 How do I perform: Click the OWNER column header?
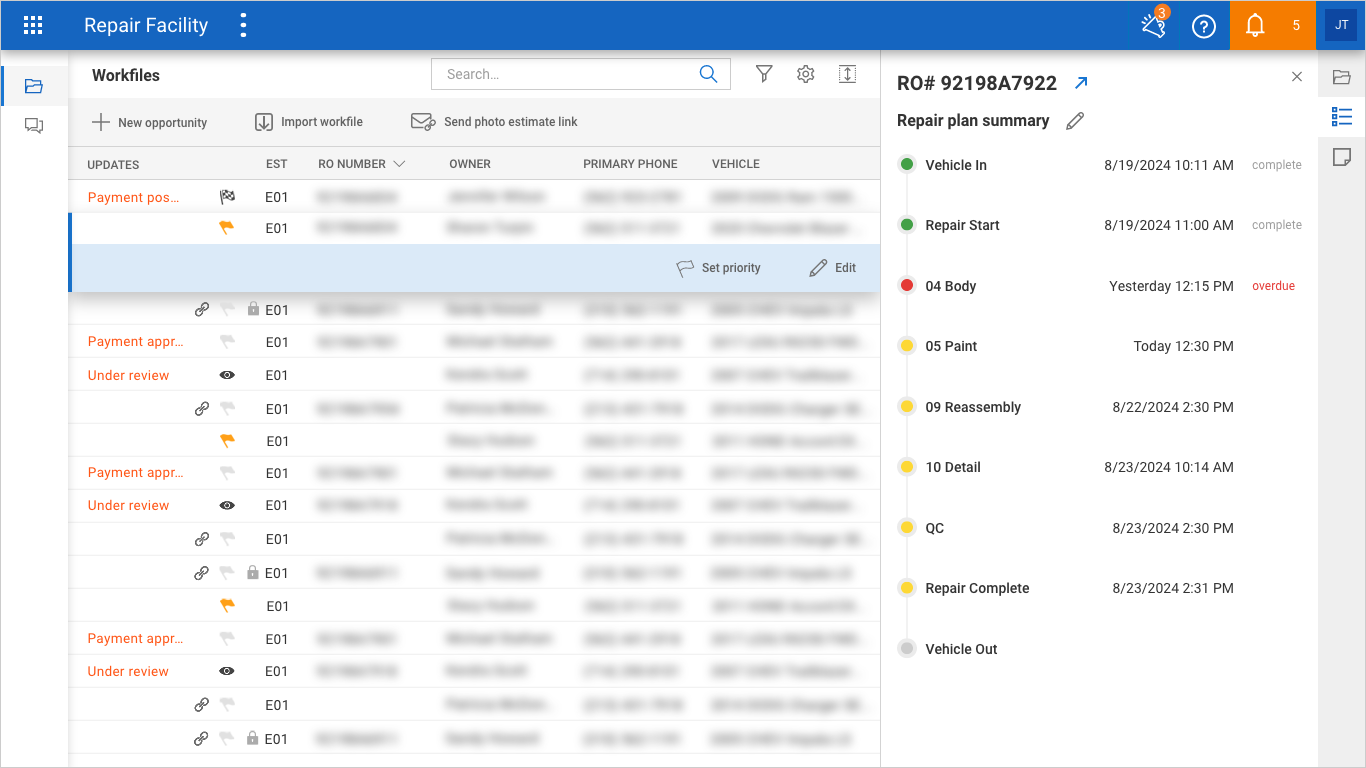[470, 164]
